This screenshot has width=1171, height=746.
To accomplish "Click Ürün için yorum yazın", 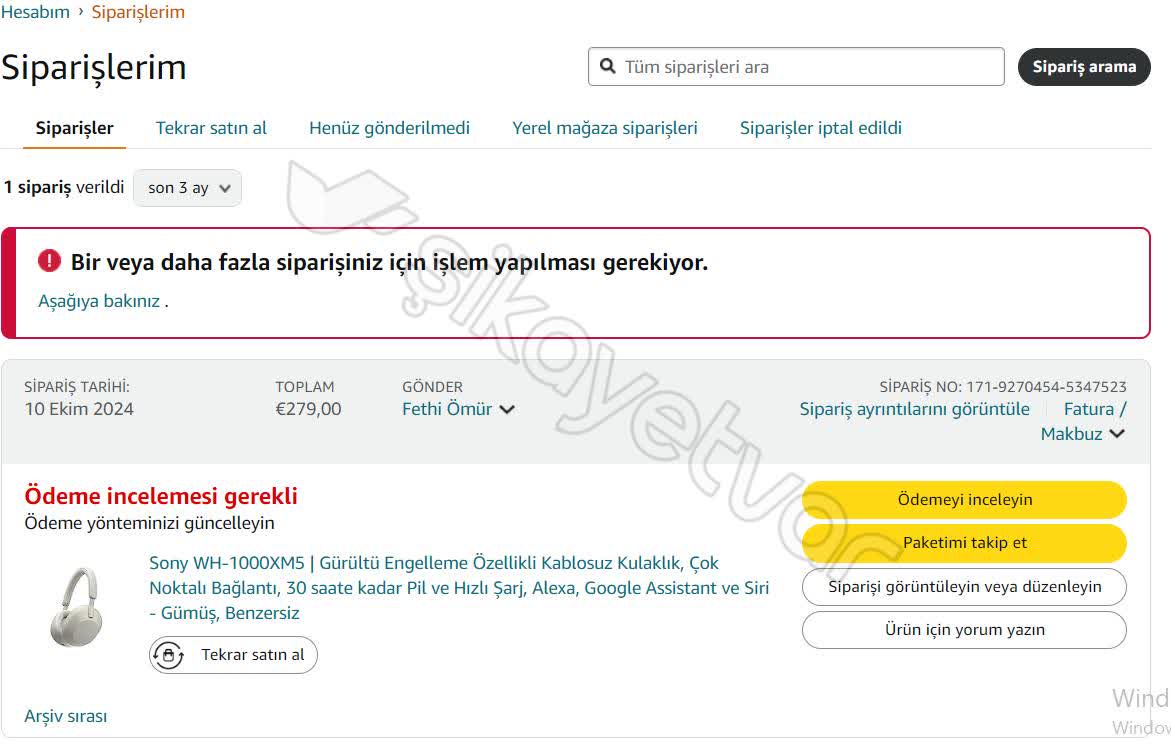I will (963, 630).
